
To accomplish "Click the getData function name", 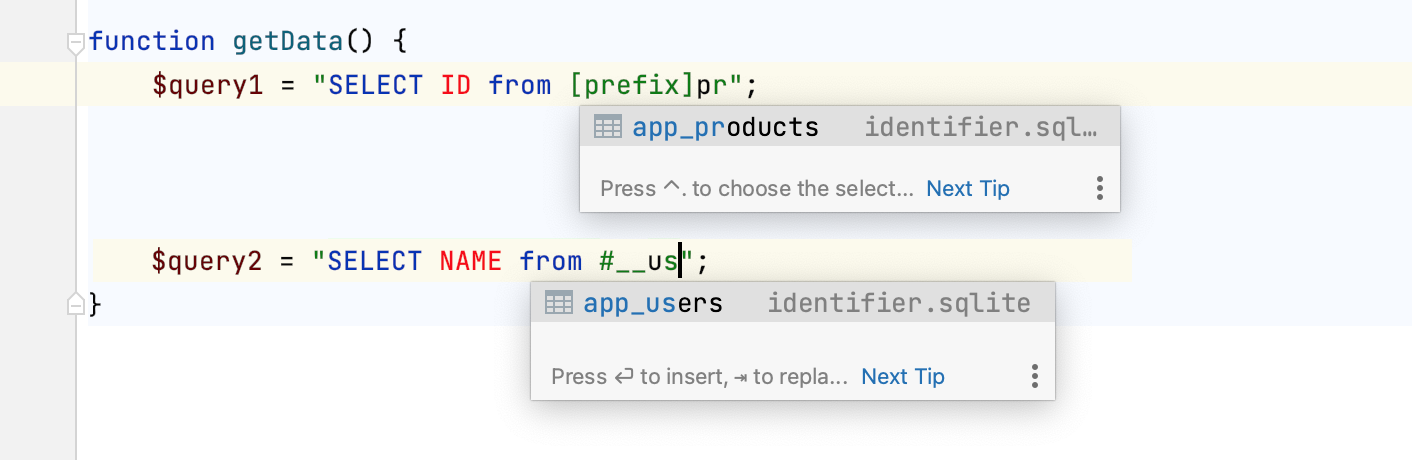I will click(288, 42).
